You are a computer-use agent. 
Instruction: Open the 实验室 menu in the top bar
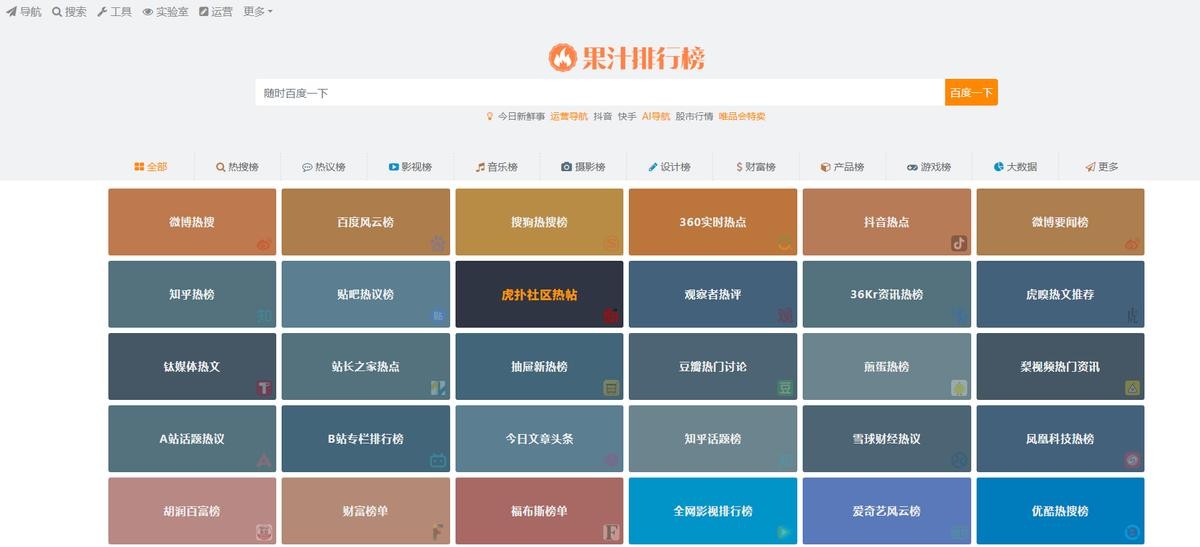click(x=165, y=12)
